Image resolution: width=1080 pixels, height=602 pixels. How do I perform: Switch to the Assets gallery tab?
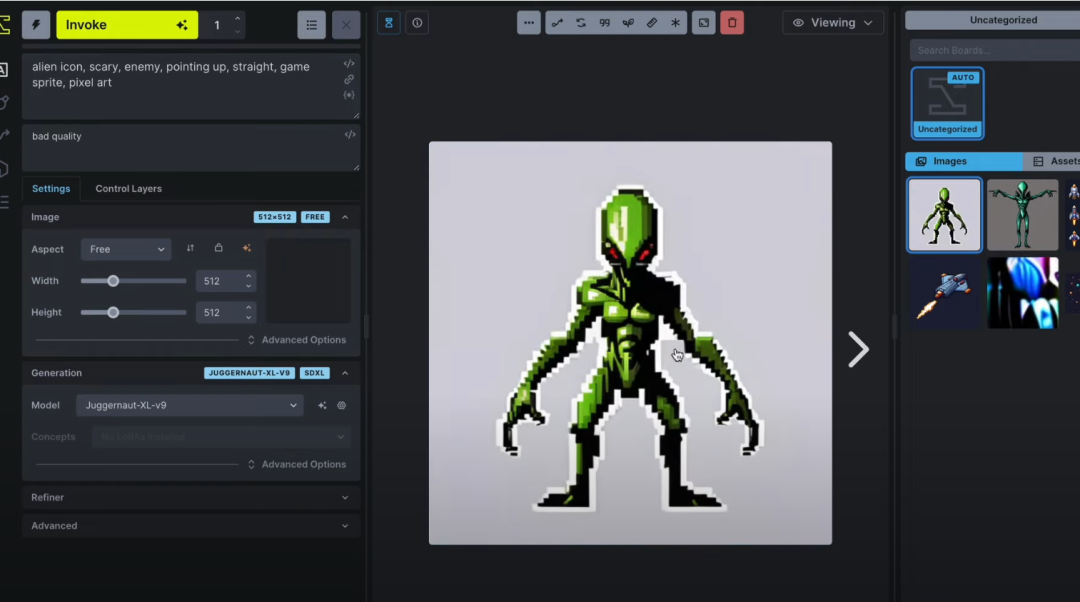pyautogui.click(x=1055, y=161)
